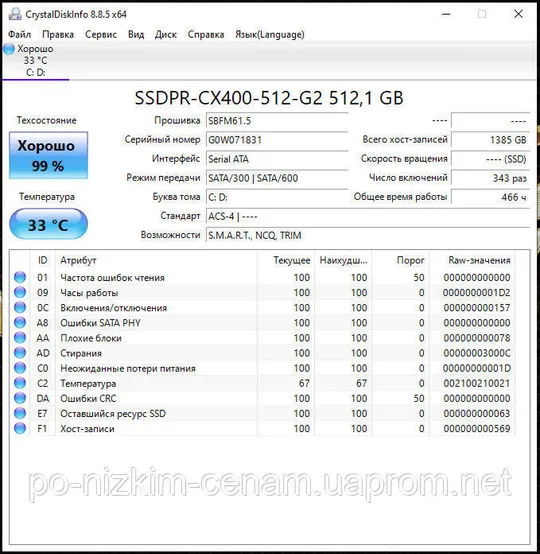
Task: Click status orb for Частота ошибок чтения
Action: [x=20, y=277]
